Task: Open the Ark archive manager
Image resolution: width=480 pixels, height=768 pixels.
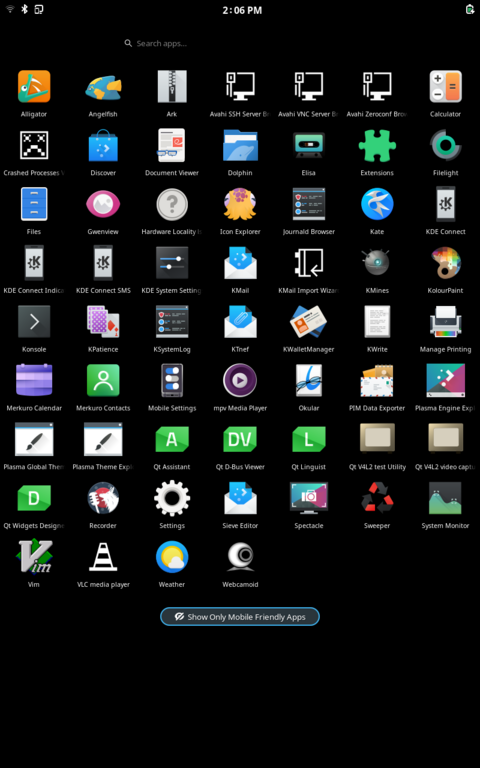Action: [172, 87]
